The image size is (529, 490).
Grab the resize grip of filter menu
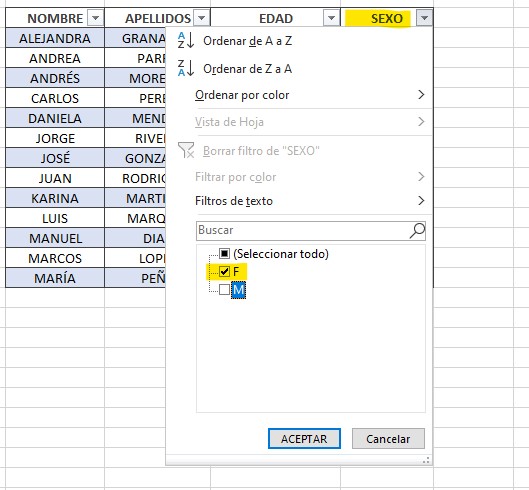426,460
